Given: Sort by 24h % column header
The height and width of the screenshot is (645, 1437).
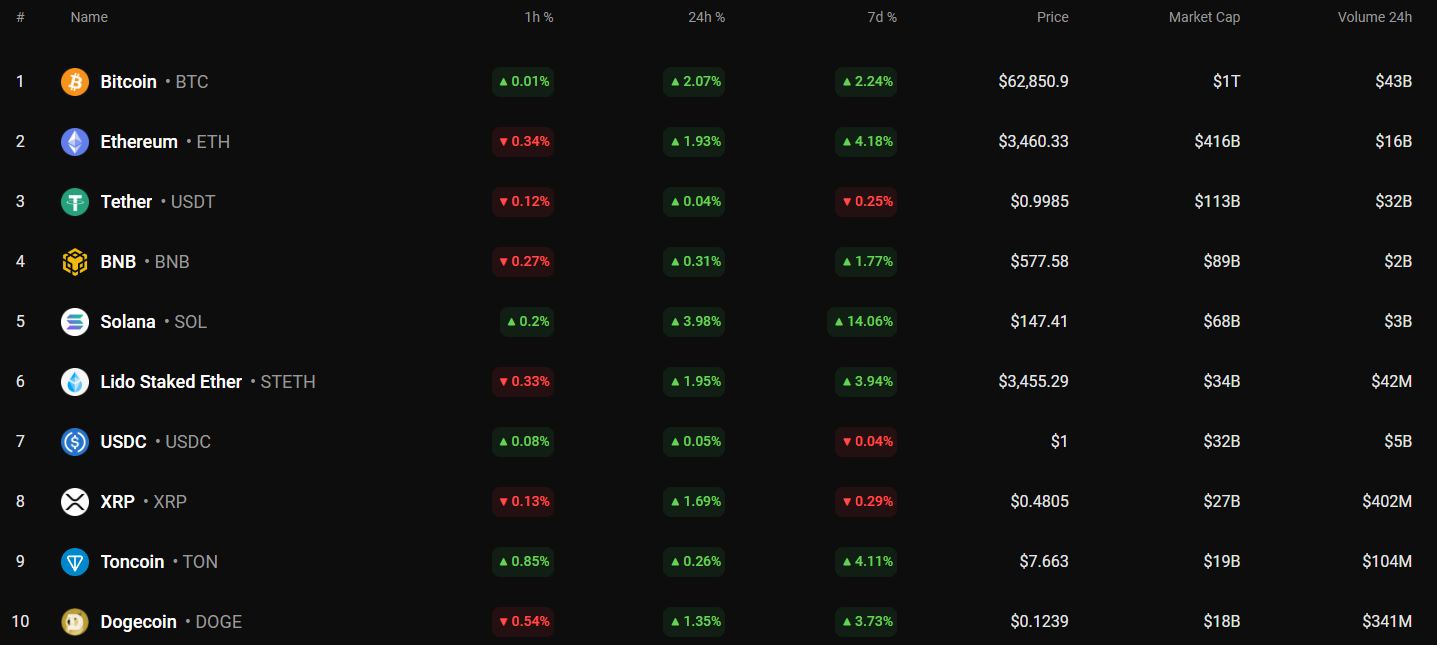Looking at the screenshot, I should tap(707, 17).
